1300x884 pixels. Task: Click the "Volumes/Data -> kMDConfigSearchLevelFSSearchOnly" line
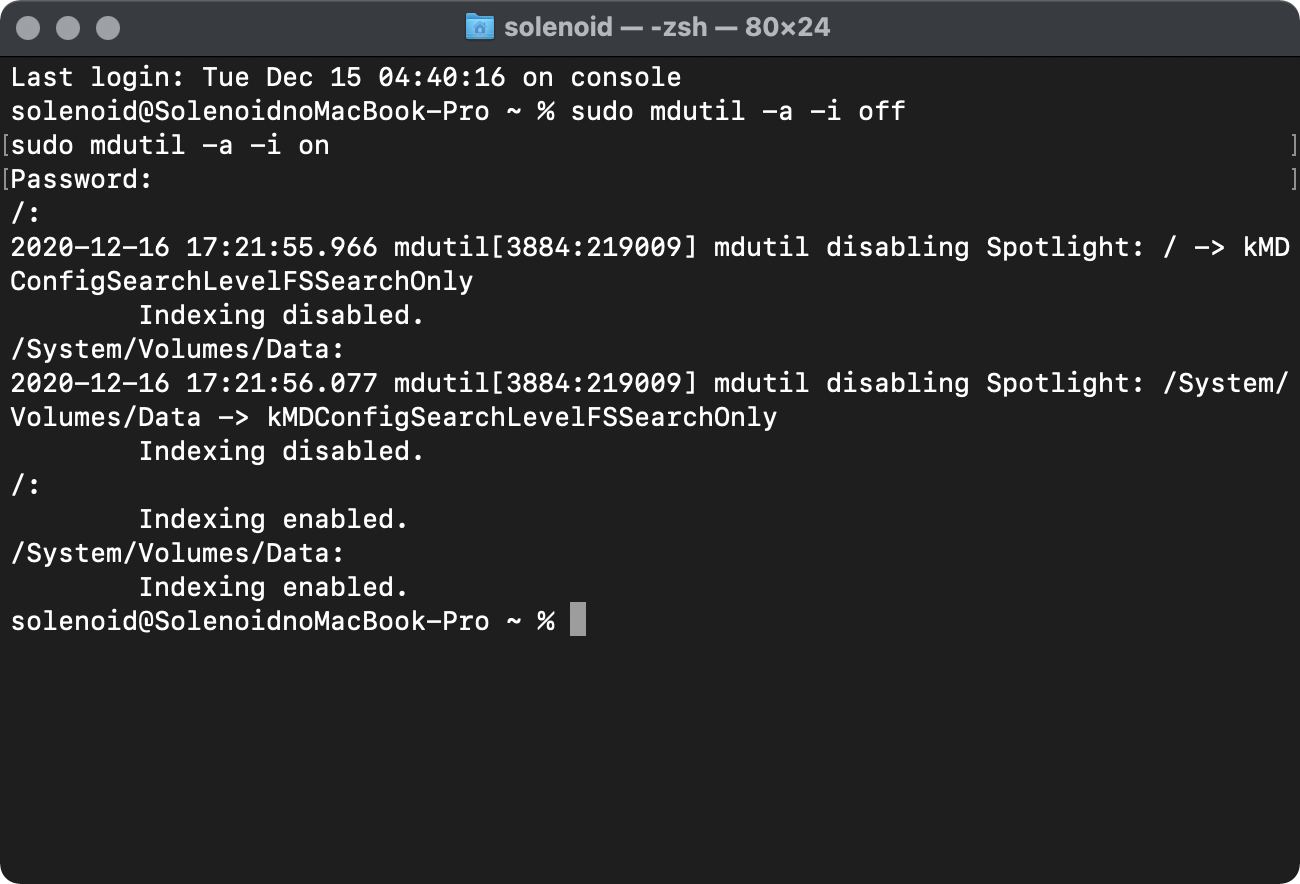(x=394, y=417)
